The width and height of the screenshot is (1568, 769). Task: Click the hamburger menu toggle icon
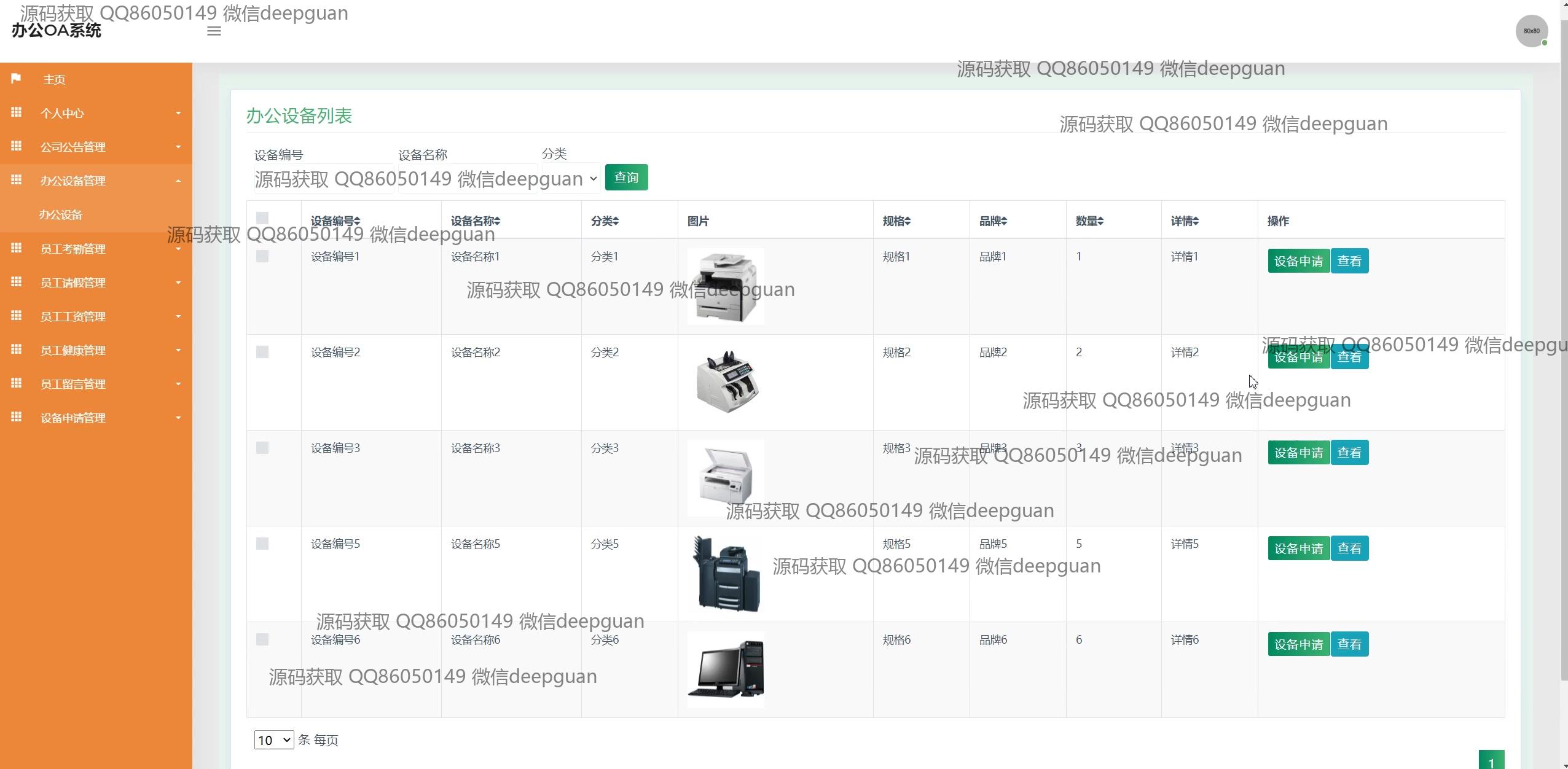[x=214, y=31]
